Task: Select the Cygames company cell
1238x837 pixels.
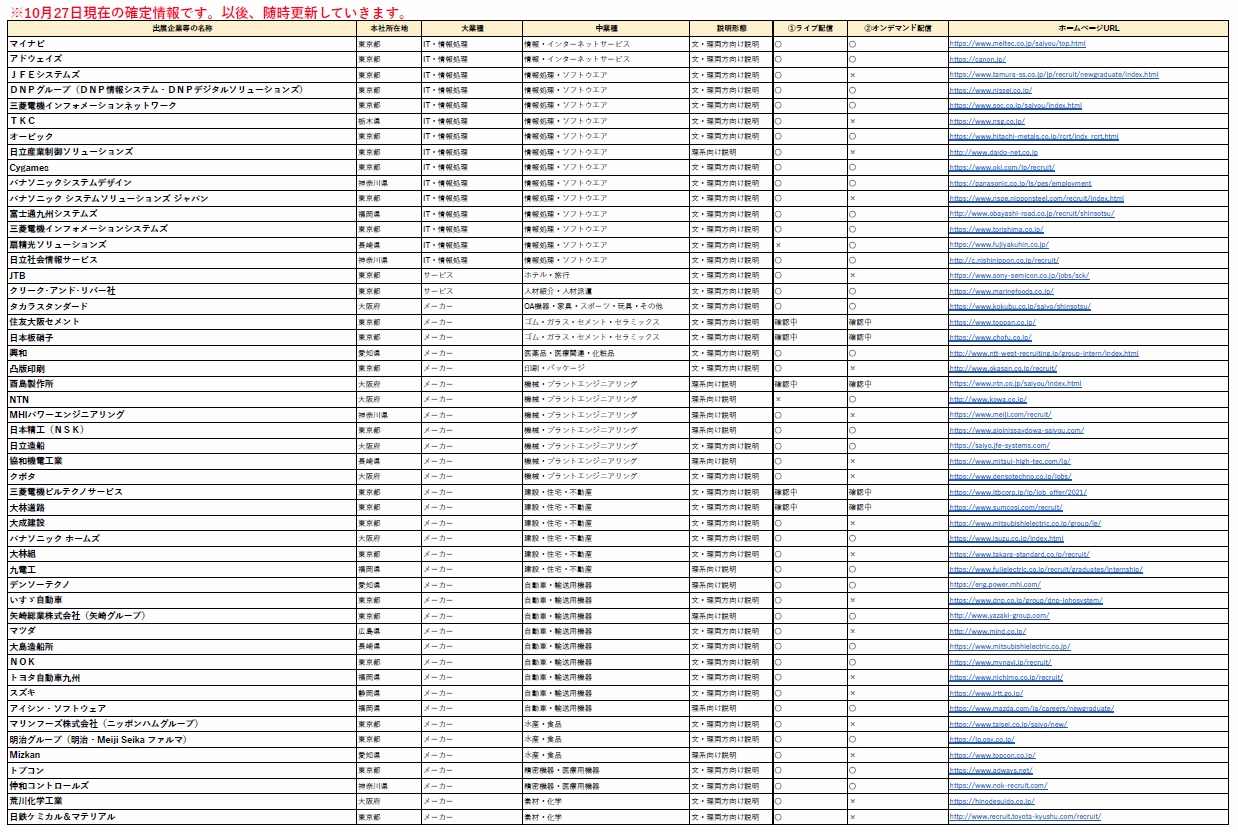Action: pos(181,168)
